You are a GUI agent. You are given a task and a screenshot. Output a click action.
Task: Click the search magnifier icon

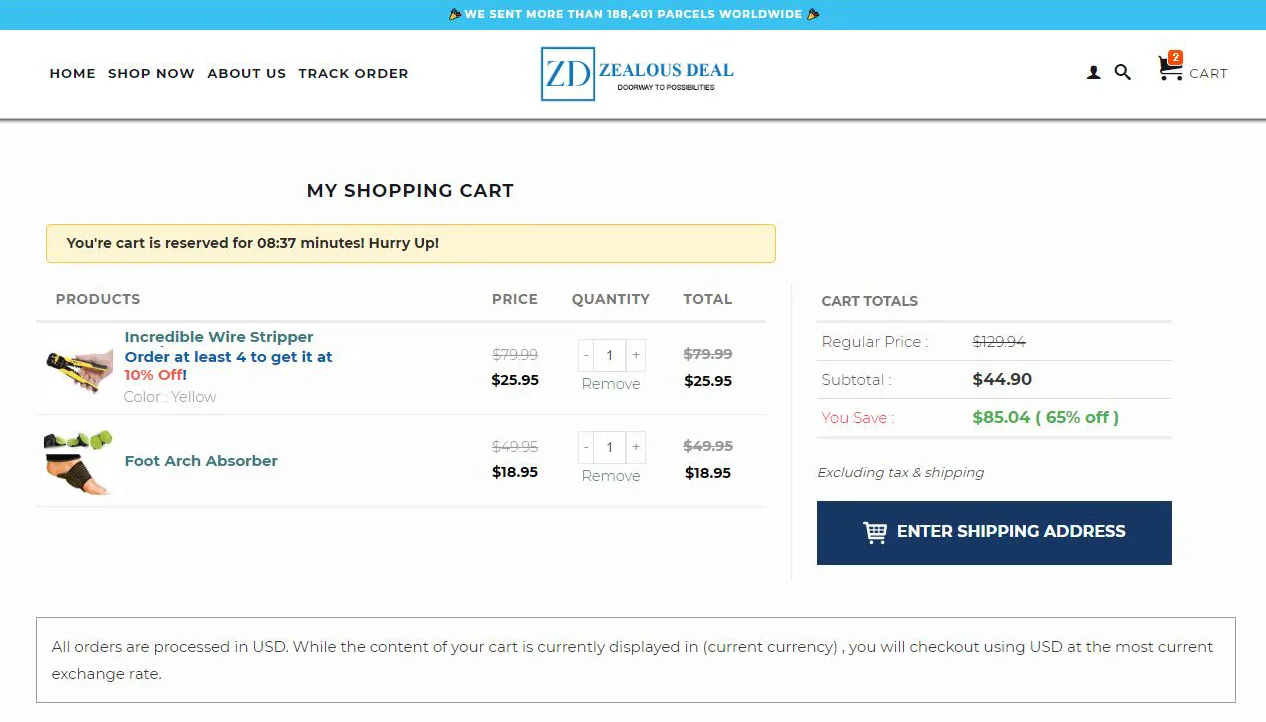1123,72
